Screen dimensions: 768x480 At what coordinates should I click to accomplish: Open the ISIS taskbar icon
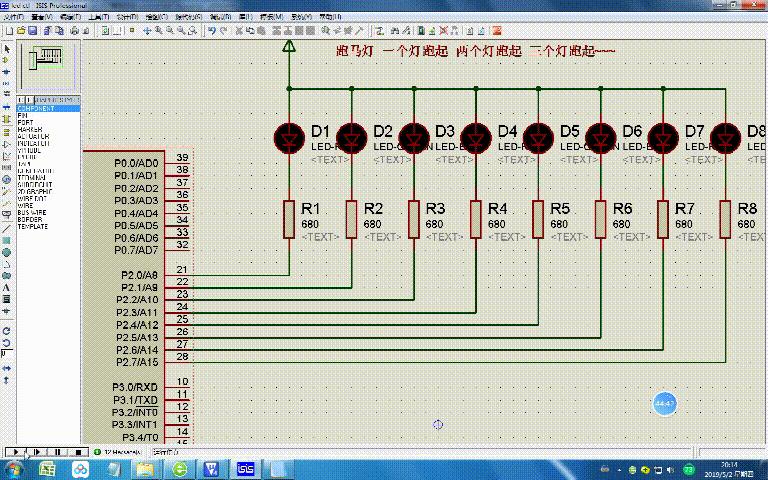(245, 470)
